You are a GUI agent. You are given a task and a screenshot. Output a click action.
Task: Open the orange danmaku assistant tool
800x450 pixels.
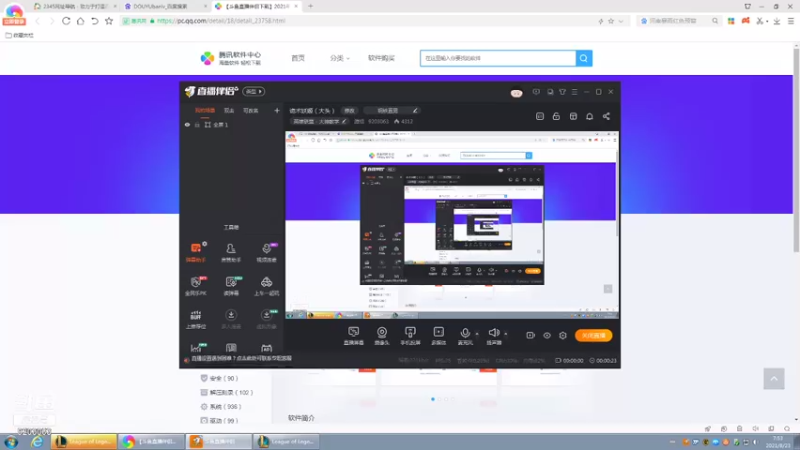(196, 253)
